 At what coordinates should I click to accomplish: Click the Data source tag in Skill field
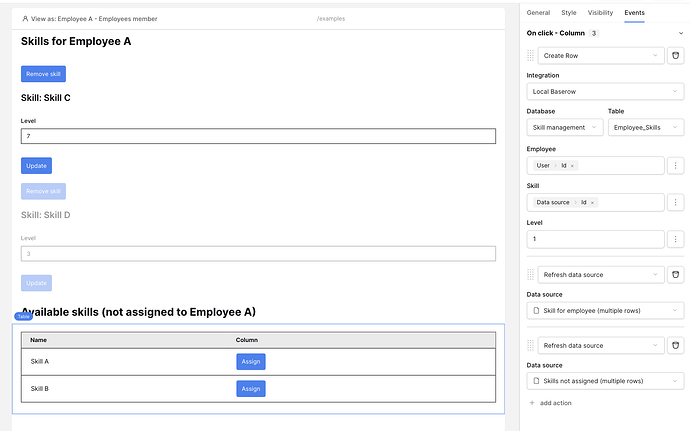[553, 203]
